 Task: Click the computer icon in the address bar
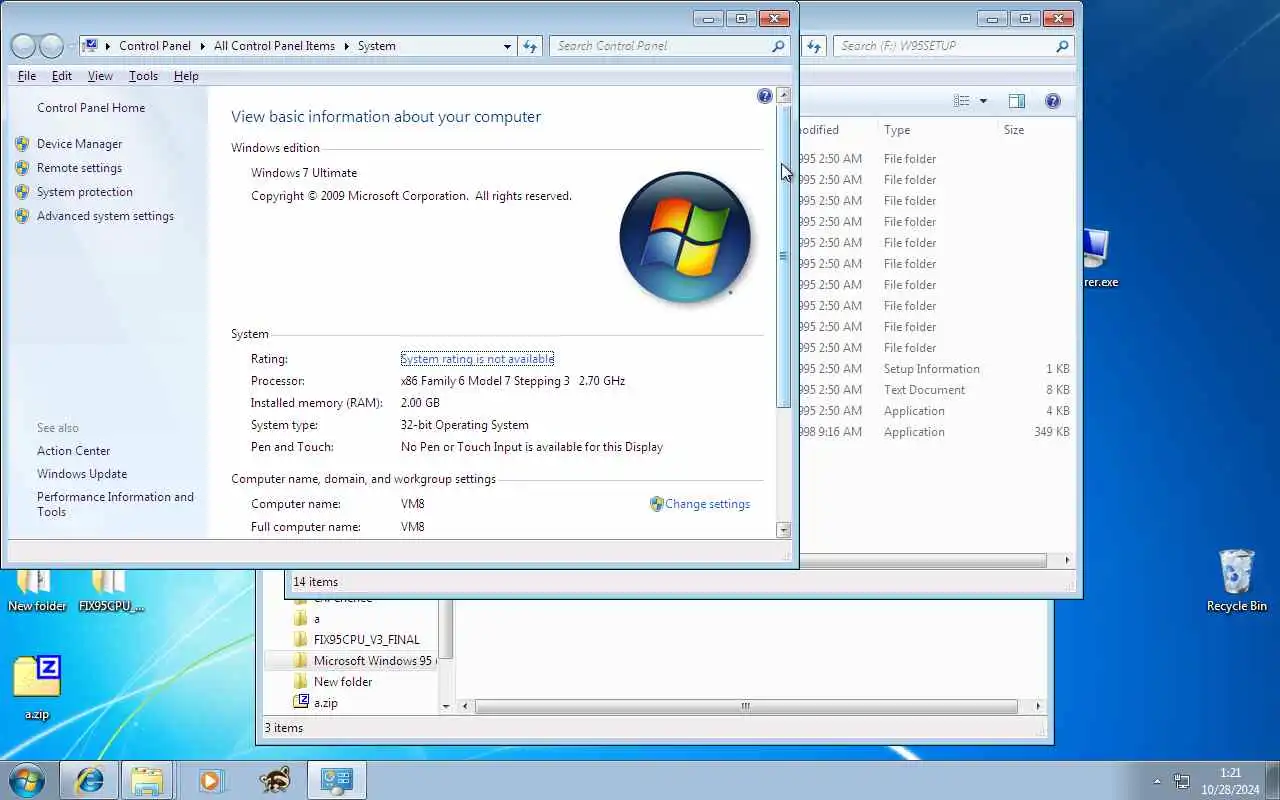92,46
